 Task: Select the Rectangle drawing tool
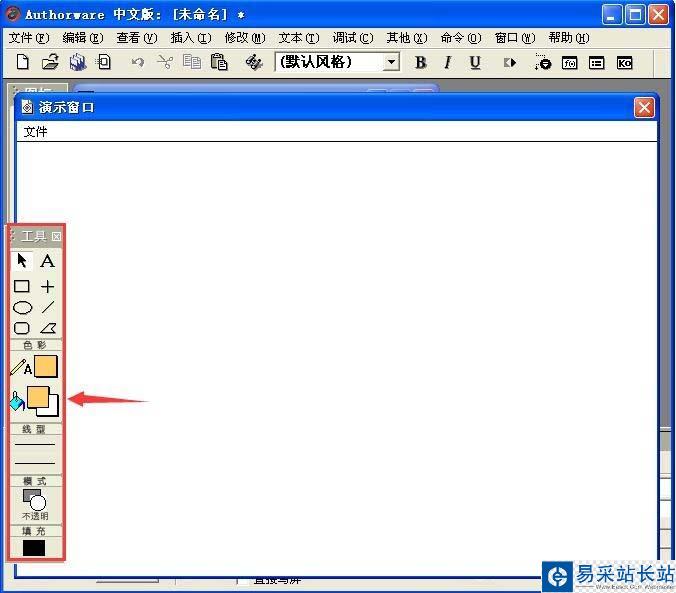(x=22, y=286)
